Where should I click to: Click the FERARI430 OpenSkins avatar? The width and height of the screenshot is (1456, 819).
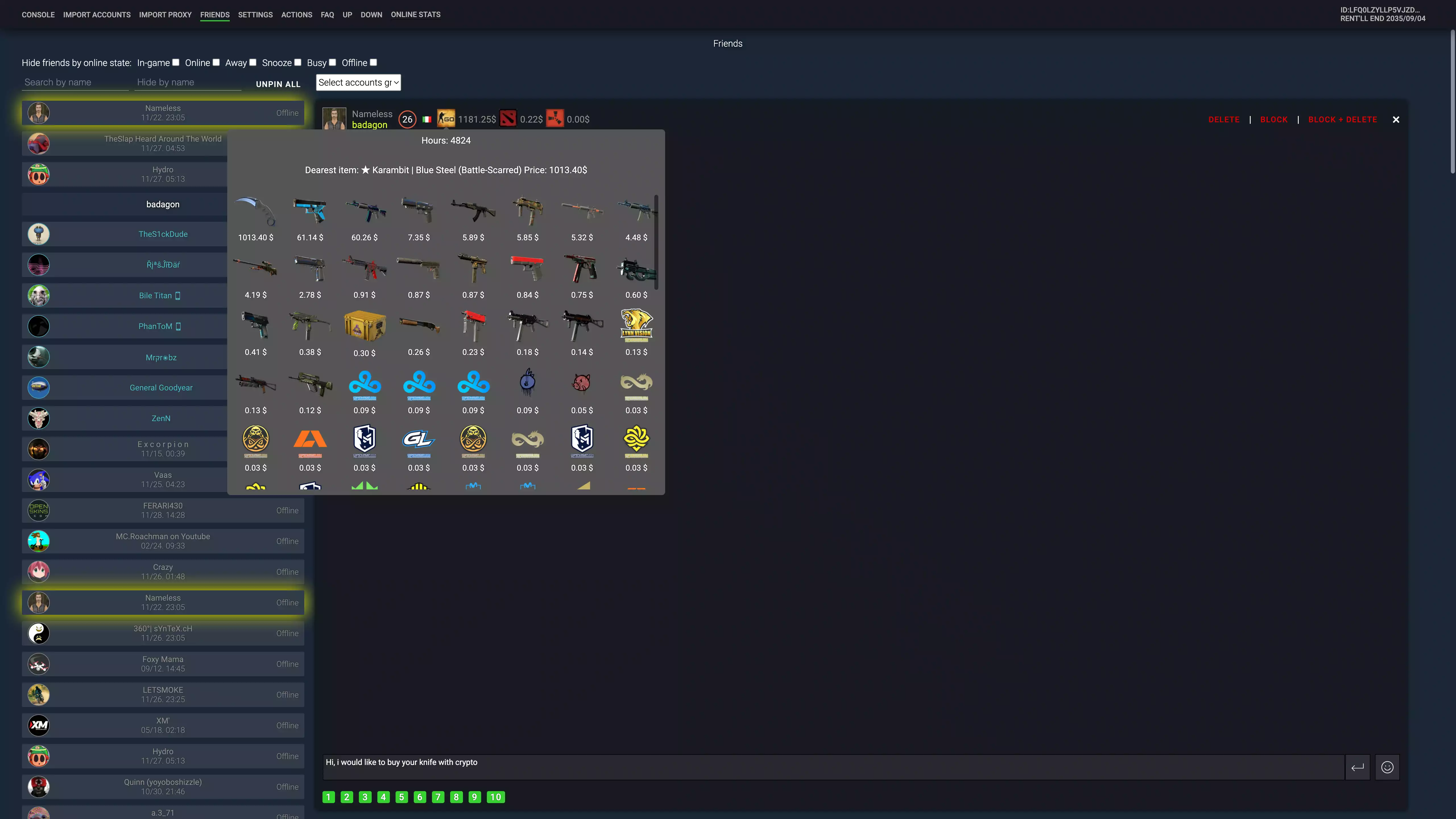tap(38, 510)
